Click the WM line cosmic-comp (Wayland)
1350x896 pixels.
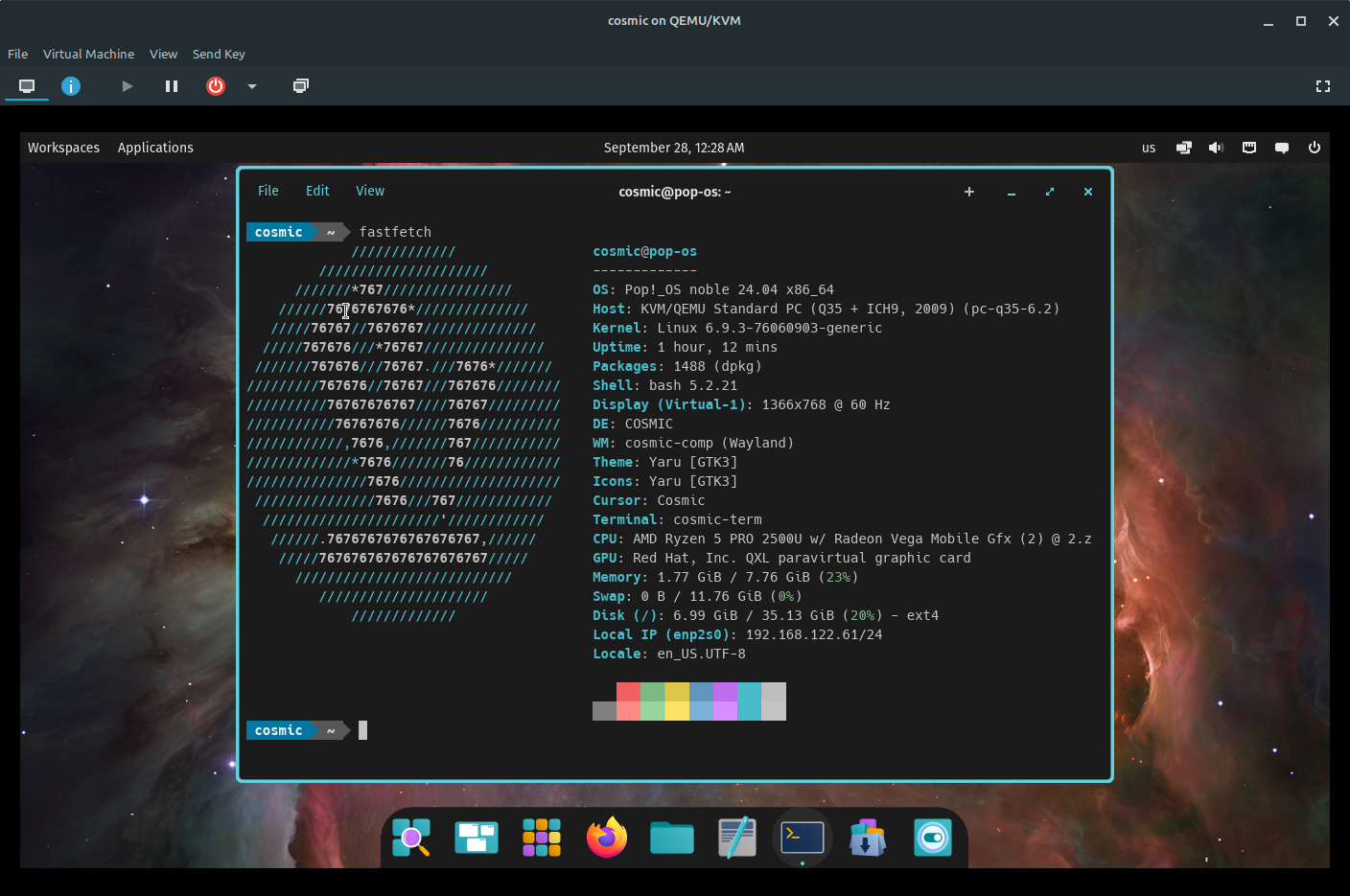tap(693, 443)
